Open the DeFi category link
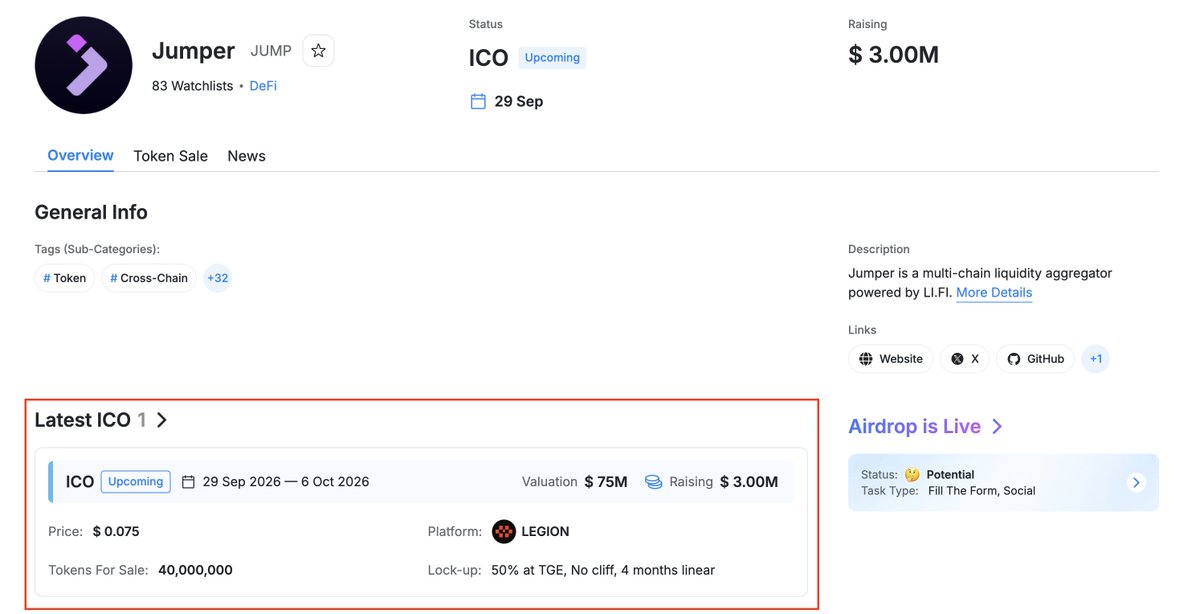 point(263,86)
